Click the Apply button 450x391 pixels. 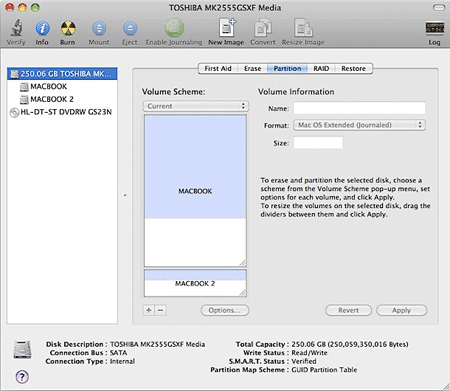click(x=401, y=310)
